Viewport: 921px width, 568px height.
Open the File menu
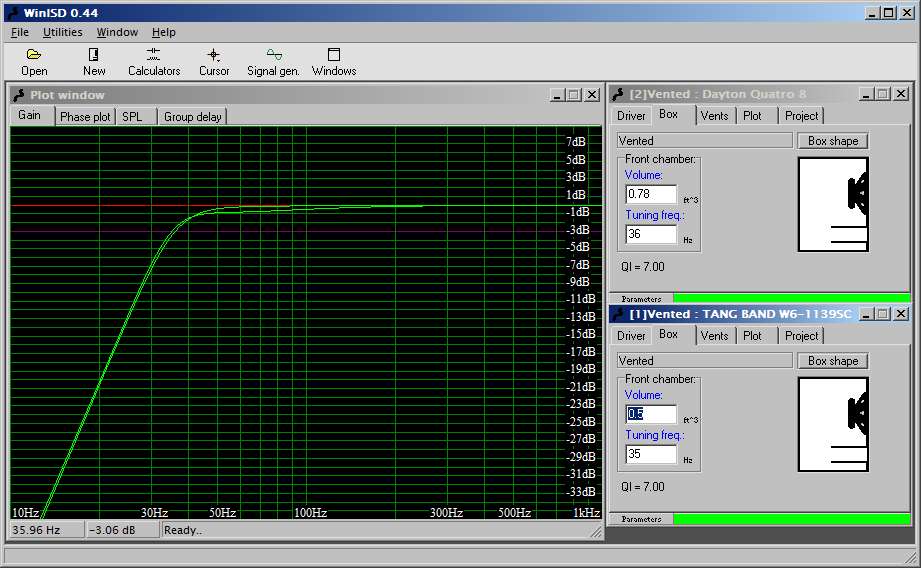click(x=19, y=32)
